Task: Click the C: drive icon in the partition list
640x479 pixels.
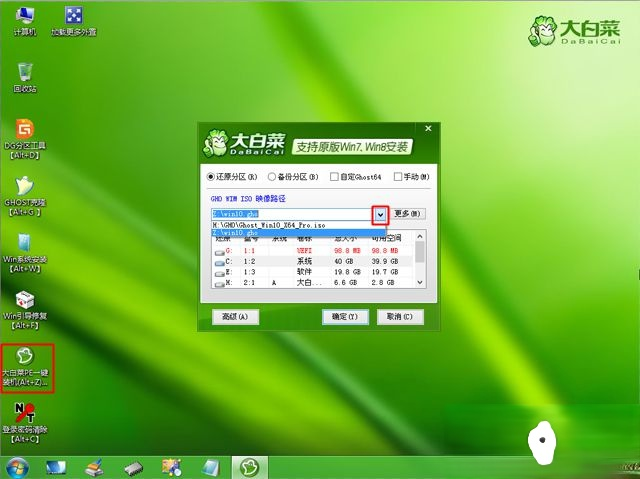Action: (x=220, y=263)
